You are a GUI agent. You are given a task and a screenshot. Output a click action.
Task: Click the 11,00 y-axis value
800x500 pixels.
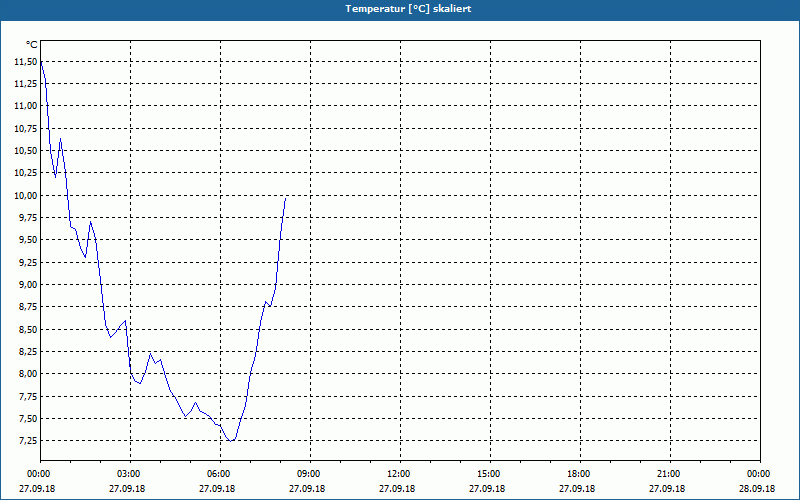(x=26, y=106)
